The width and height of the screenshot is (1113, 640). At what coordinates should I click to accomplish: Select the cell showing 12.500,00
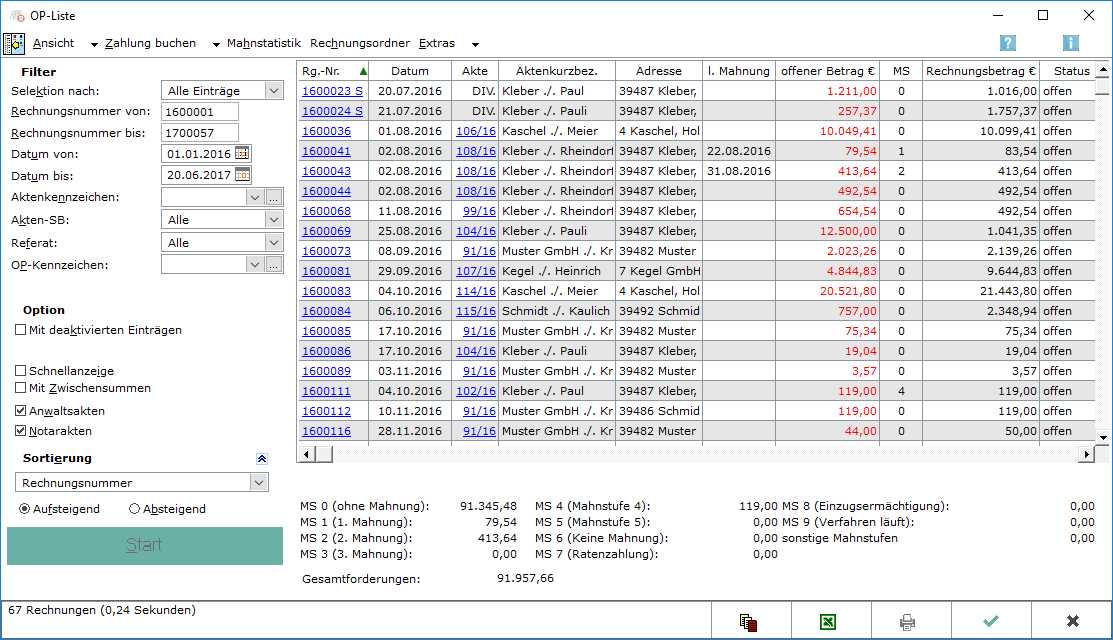coord(828,231)
